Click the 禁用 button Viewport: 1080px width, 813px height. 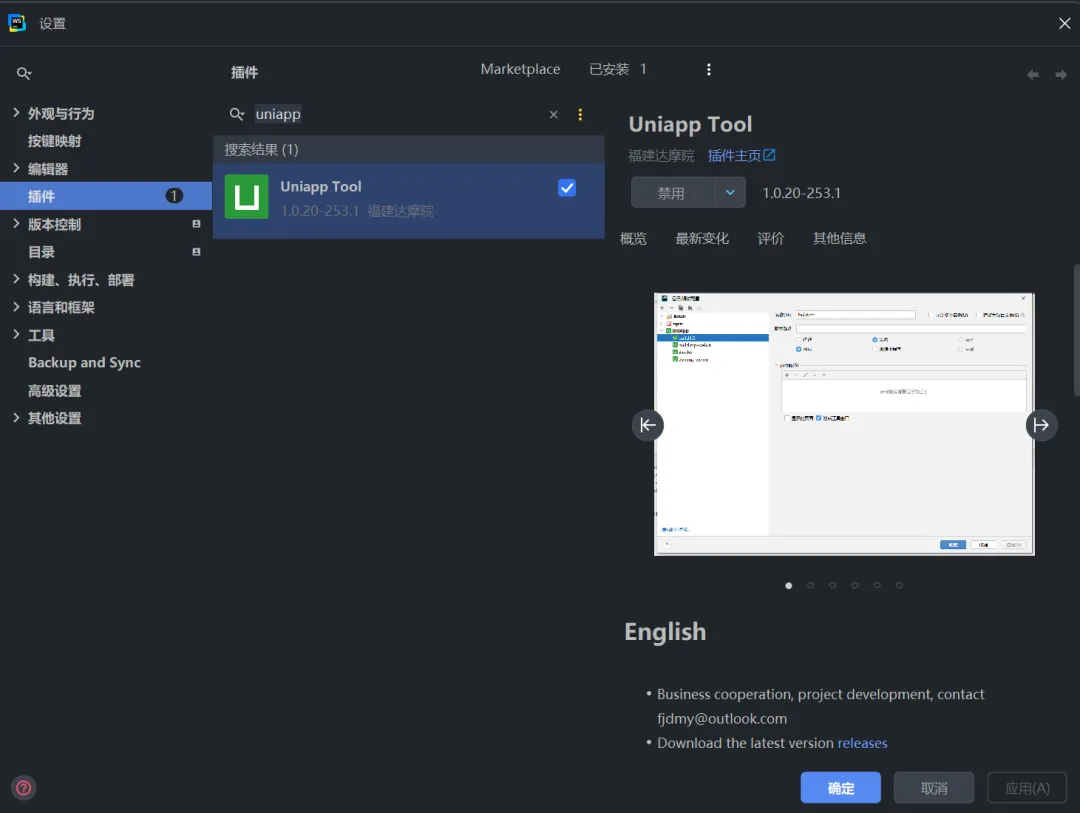pos(672,193)
